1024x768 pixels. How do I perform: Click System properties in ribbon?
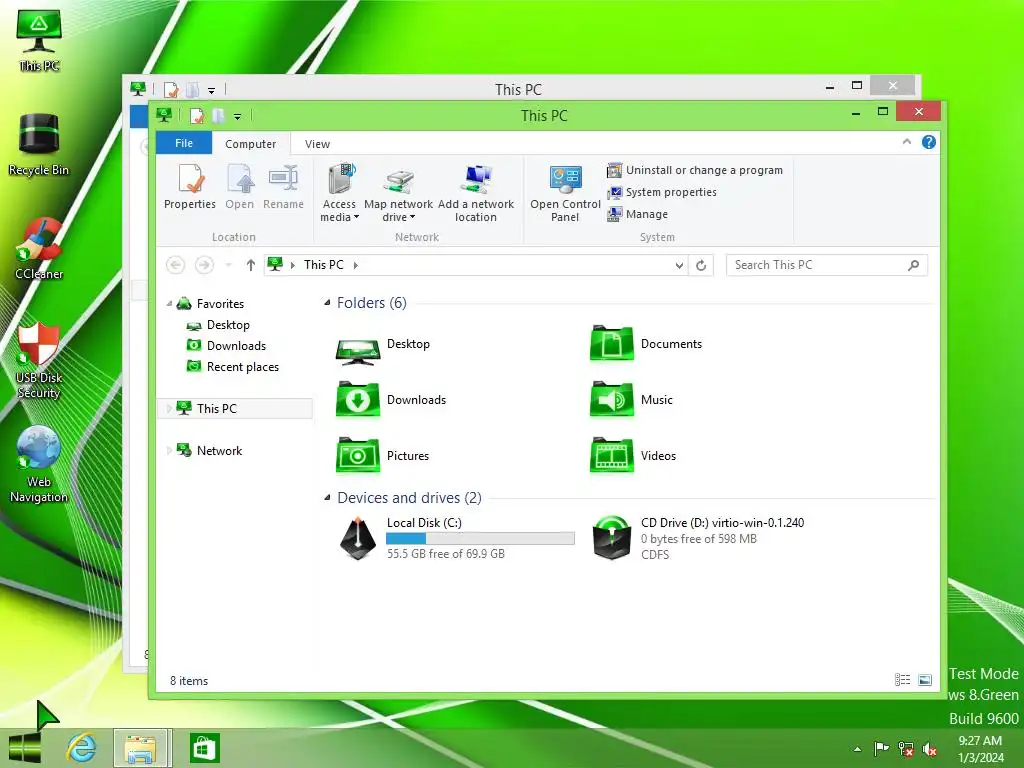pyautogui.click(x=662, y=192)
